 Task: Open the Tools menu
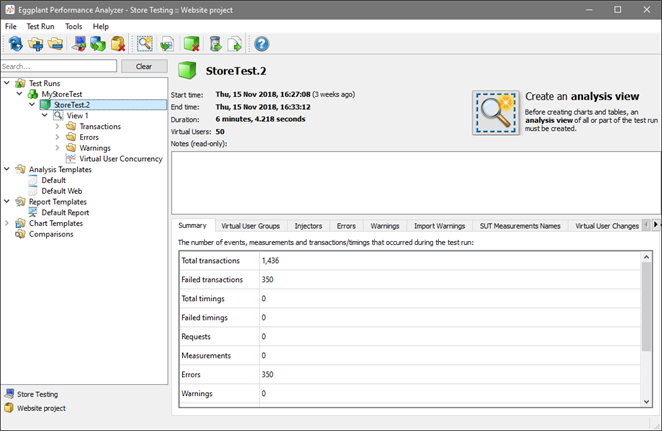click(x=73, y=26)
